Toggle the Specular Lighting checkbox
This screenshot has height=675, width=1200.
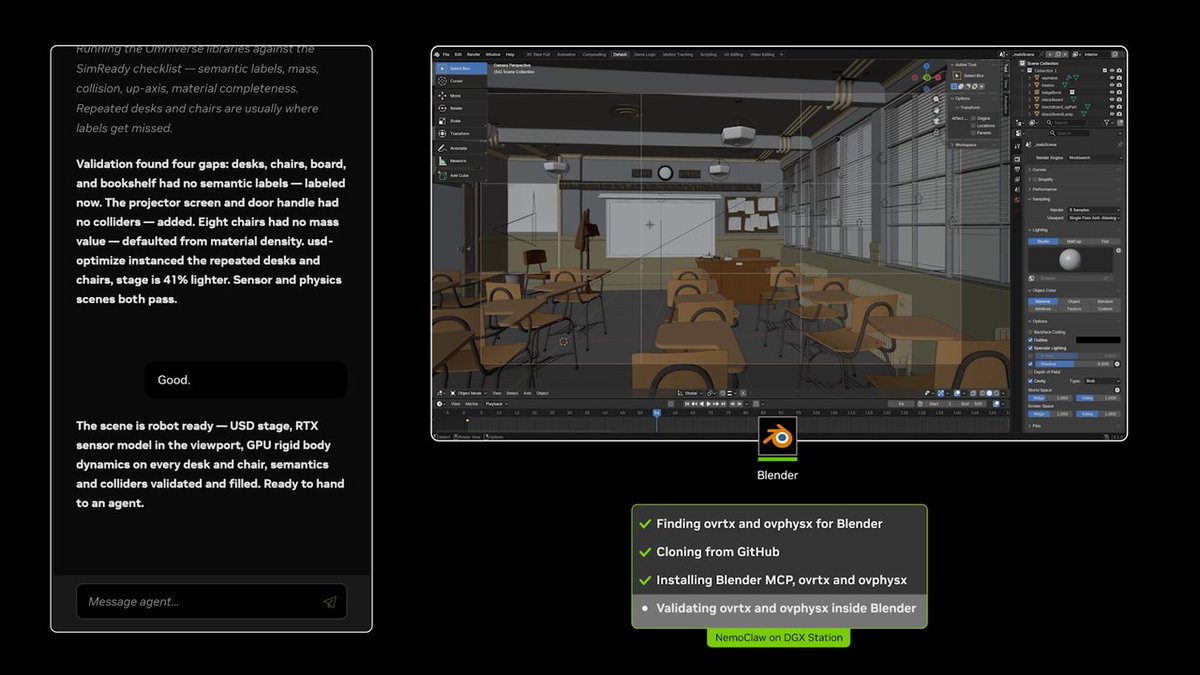coord(1031,348)
